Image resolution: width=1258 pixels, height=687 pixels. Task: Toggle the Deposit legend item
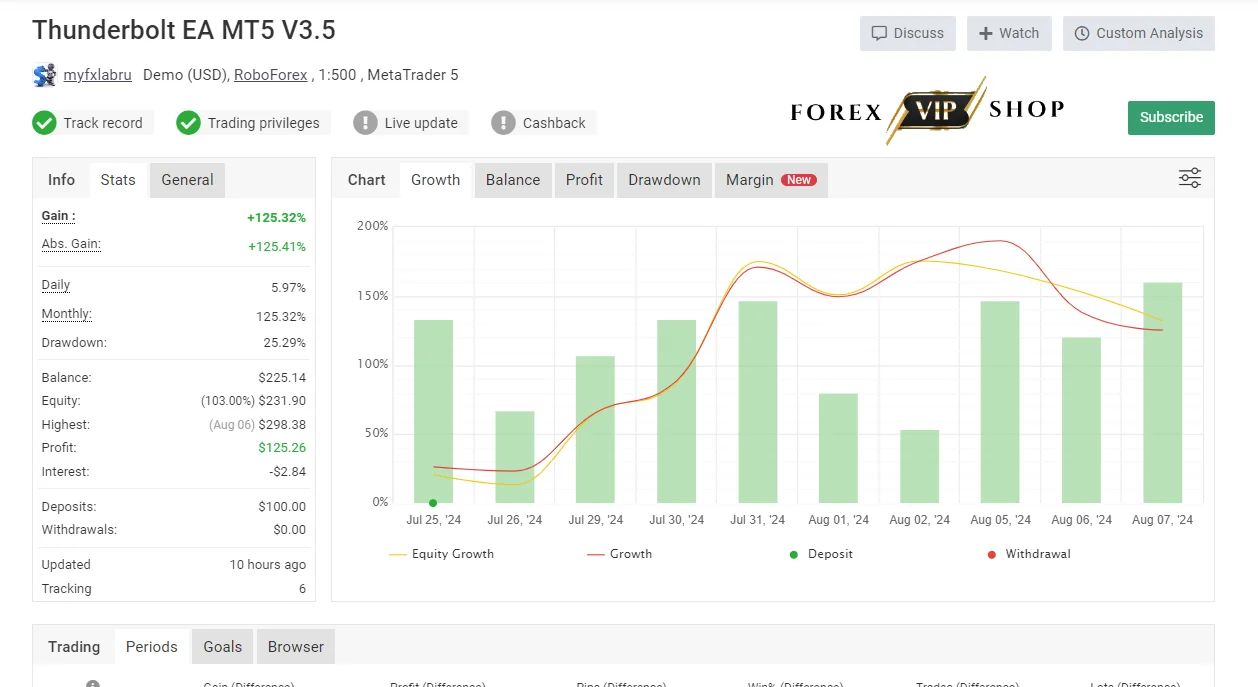click(x=821, y=554)
